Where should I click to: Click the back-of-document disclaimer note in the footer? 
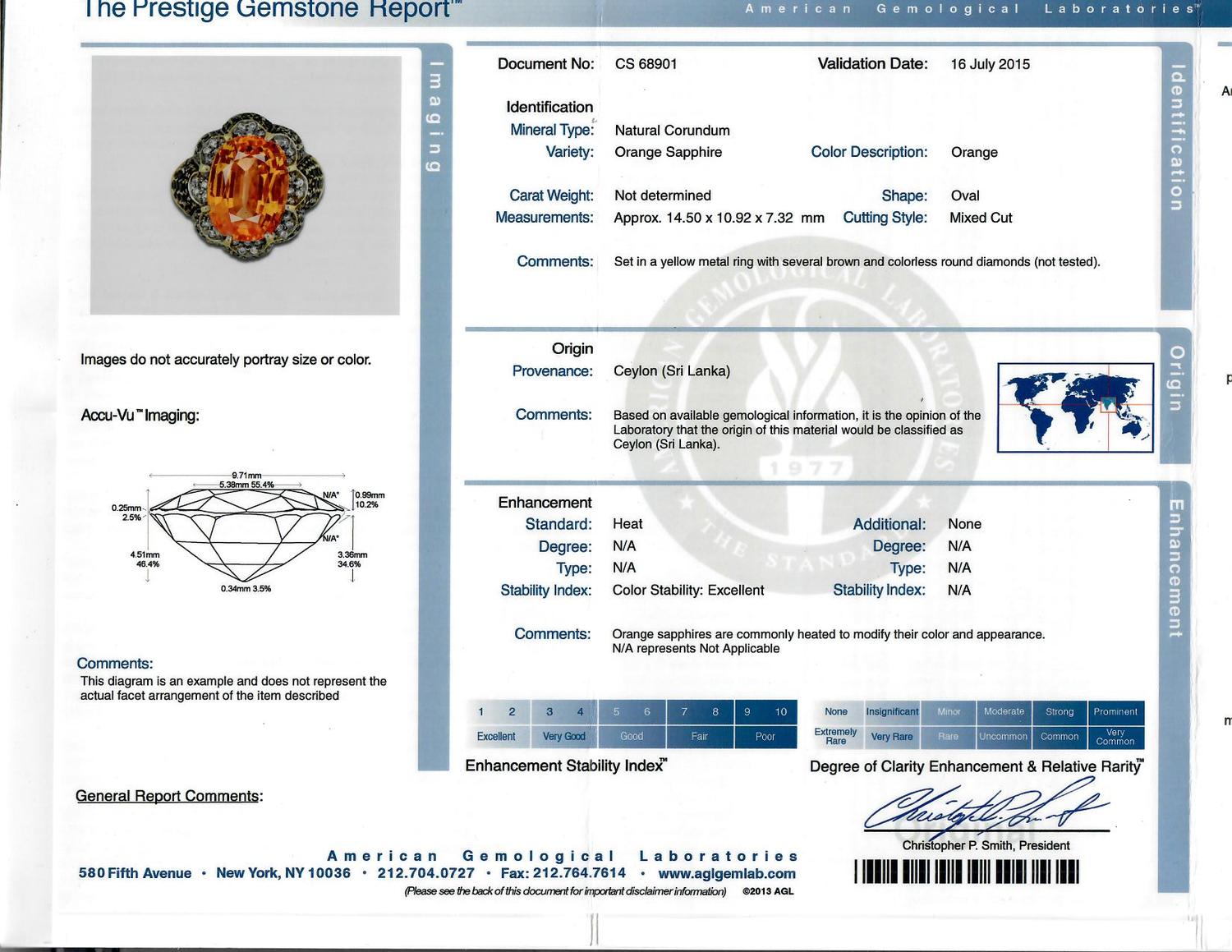565,892
